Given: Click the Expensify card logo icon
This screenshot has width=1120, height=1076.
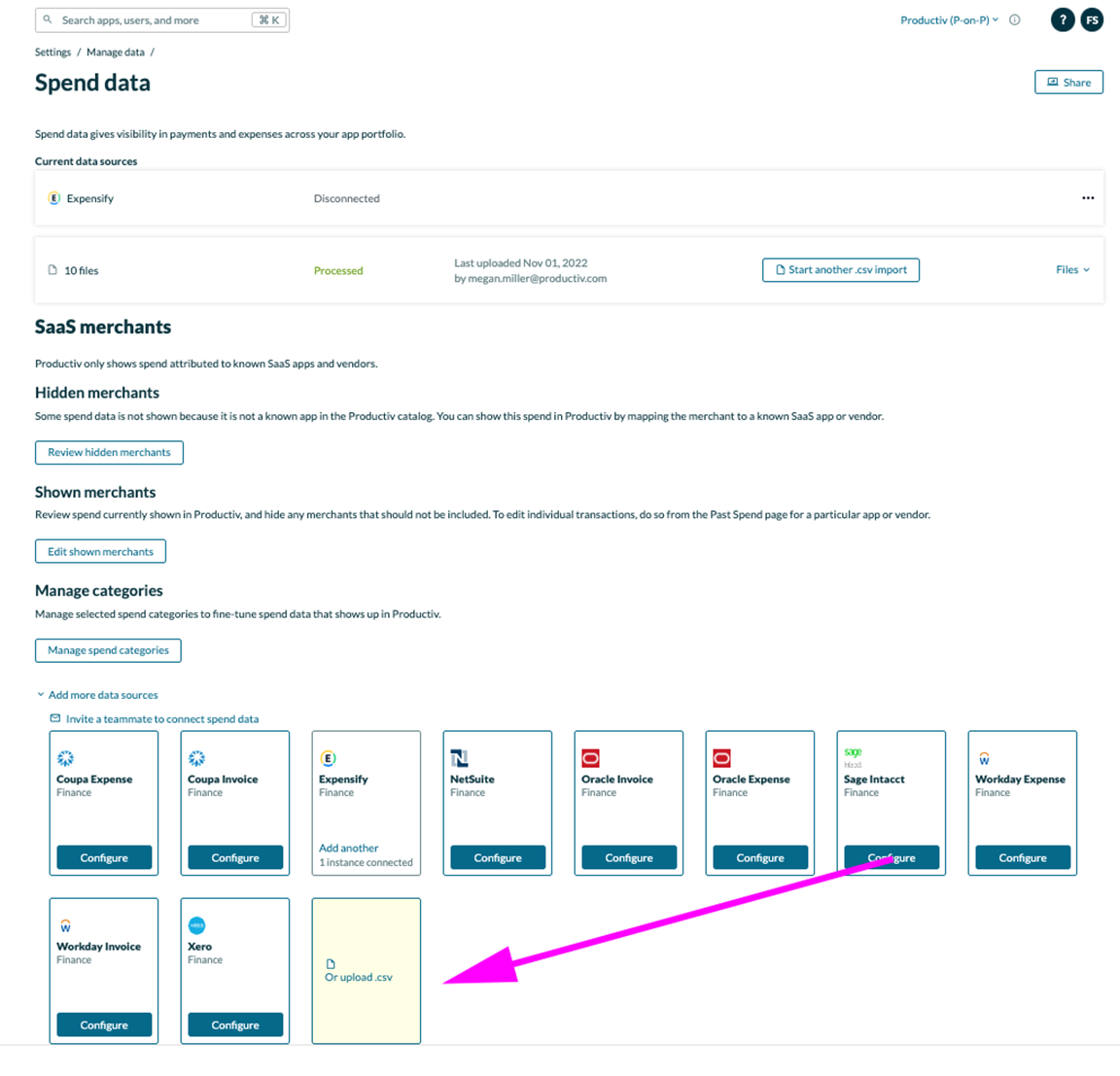Looking at the screenshot, I should (x=328, y=758).
